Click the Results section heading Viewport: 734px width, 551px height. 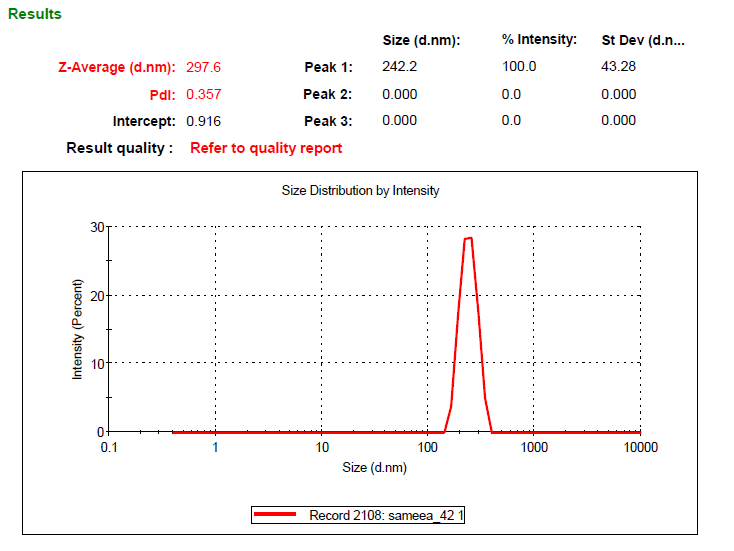point(35,14)
